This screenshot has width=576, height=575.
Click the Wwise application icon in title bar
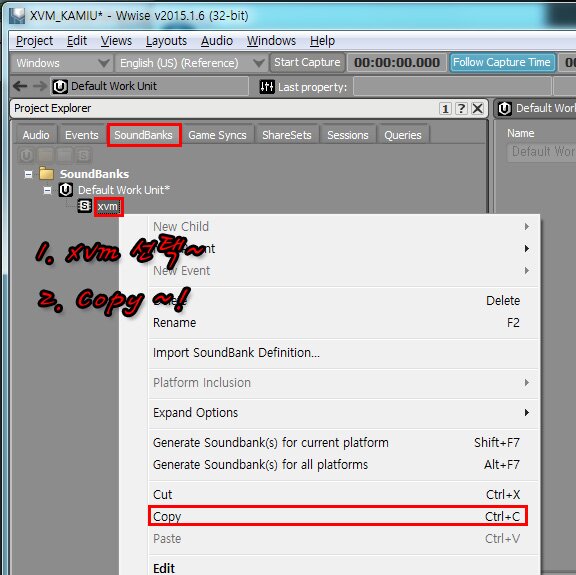pyautogui.click(x=17, y=16)
